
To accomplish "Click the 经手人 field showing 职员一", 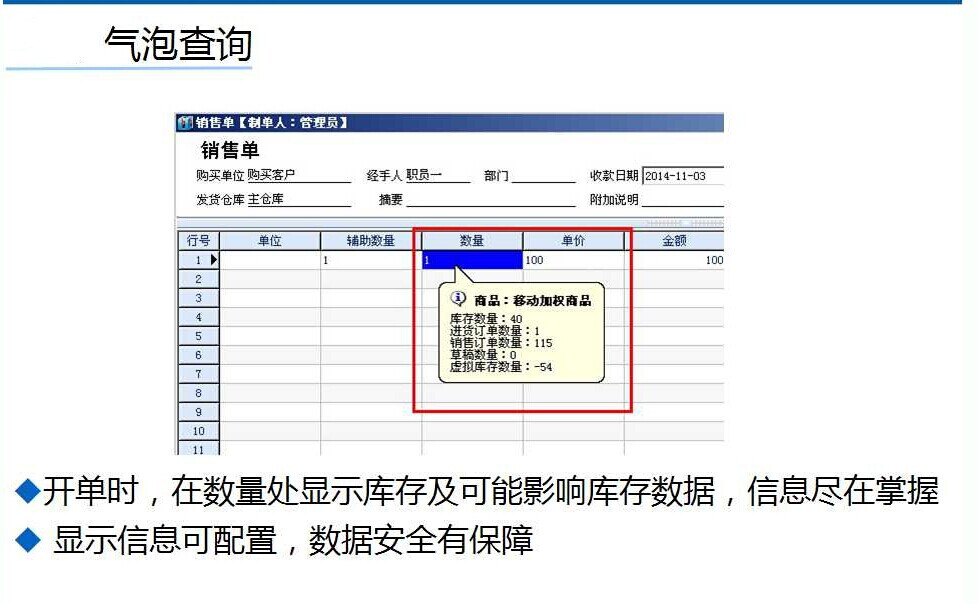I will coord(437,176).
